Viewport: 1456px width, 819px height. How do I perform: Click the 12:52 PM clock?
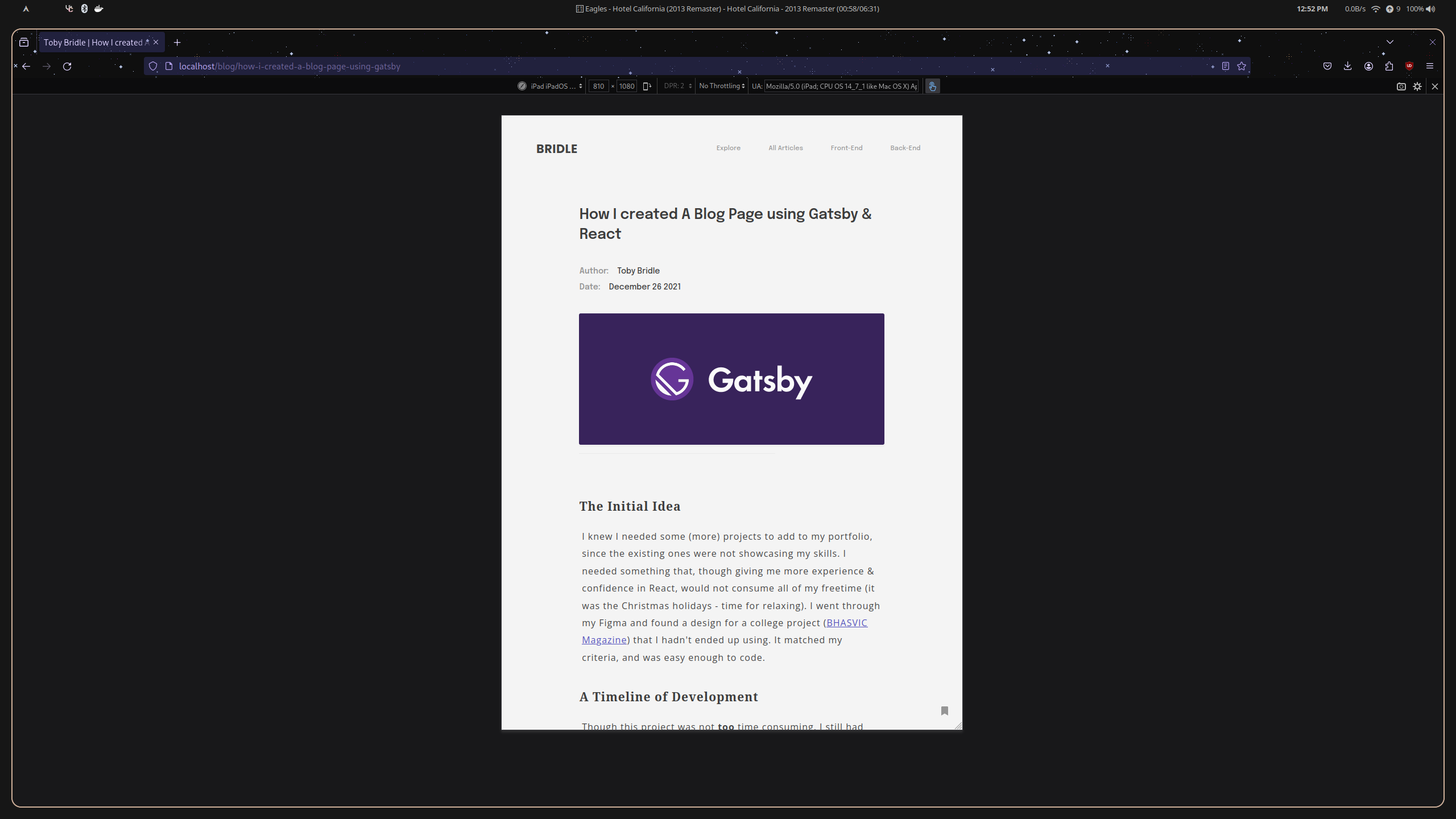1312,9
